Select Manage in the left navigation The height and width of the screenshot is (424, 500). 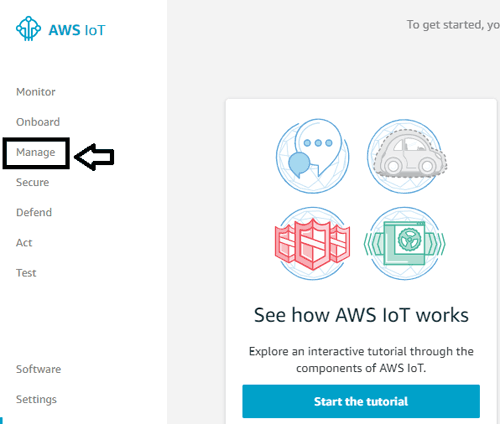(x=36, y=152)
